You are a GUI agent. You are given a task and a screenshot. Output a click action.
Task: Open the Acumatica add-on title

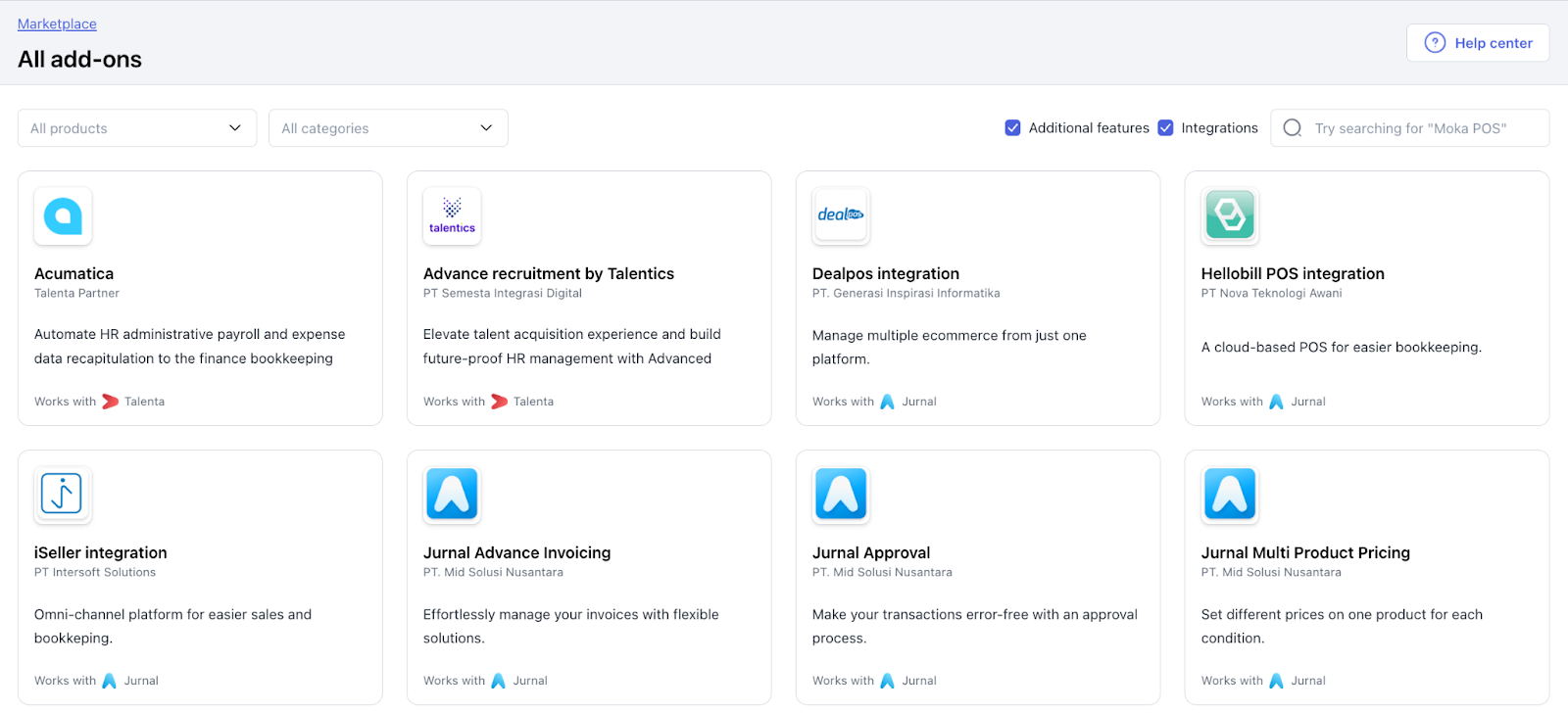click(x=74, y=274)
